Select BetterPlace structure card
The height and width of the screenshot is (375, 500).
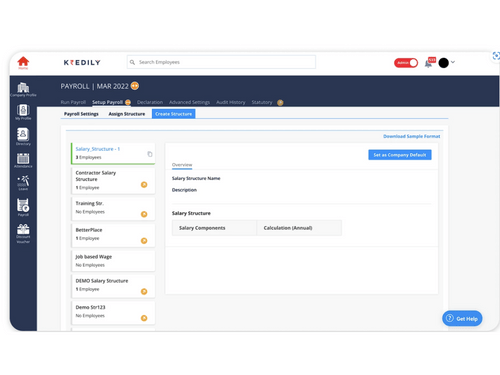[113, 235]
